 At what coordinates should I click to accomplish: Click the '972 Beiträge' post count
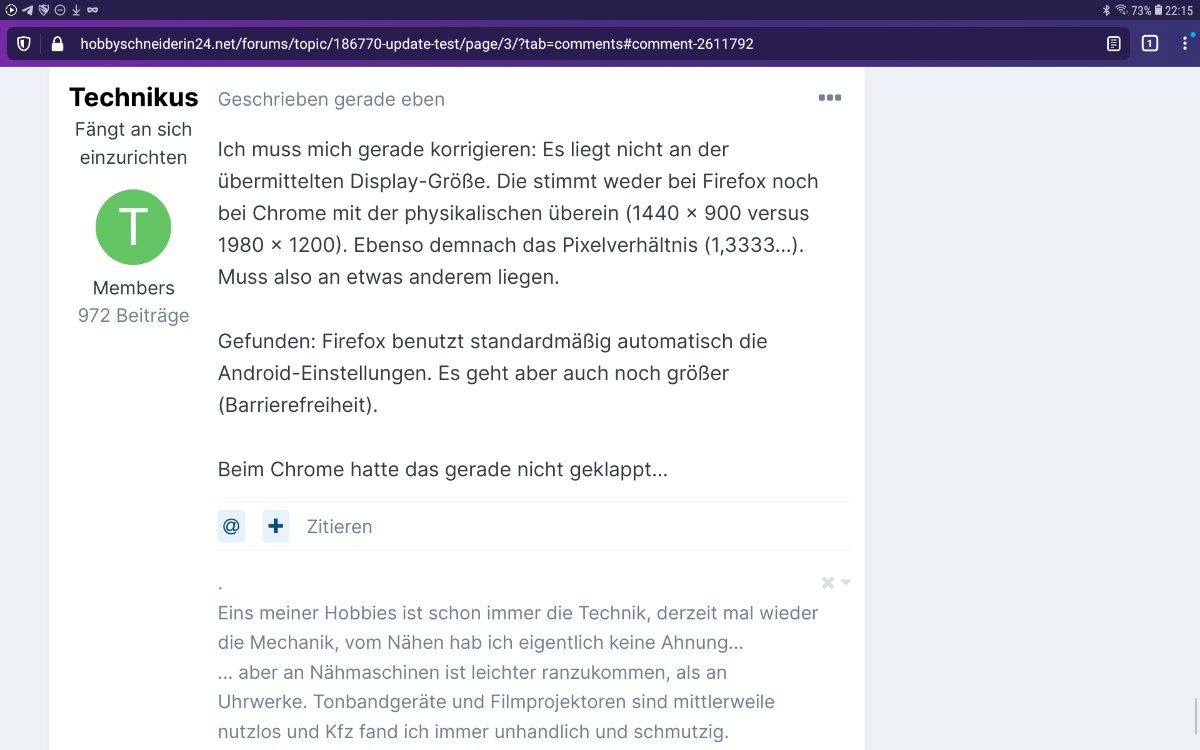[133, 316]
